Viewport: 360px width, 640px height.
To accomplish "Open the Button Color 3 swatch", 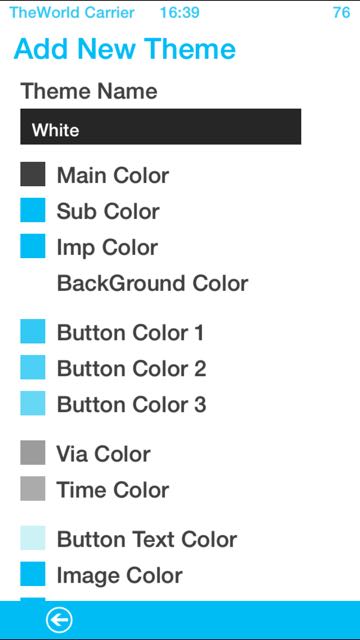I will click(33, 403).
